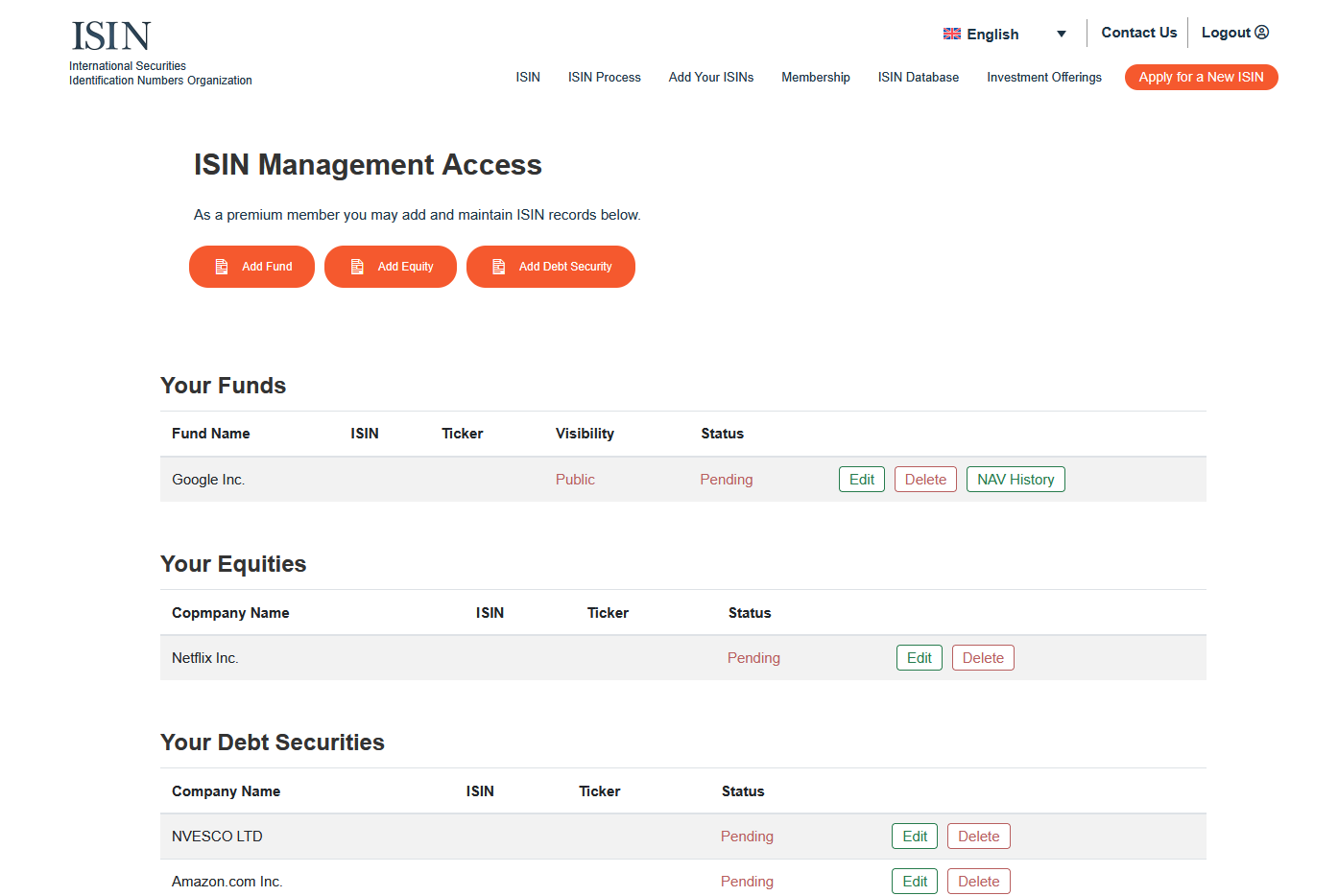Image resolution: width=1338 pixels, height=896 pixels.
Task: Click the Fund Name column header
Action: click(211, 434)
